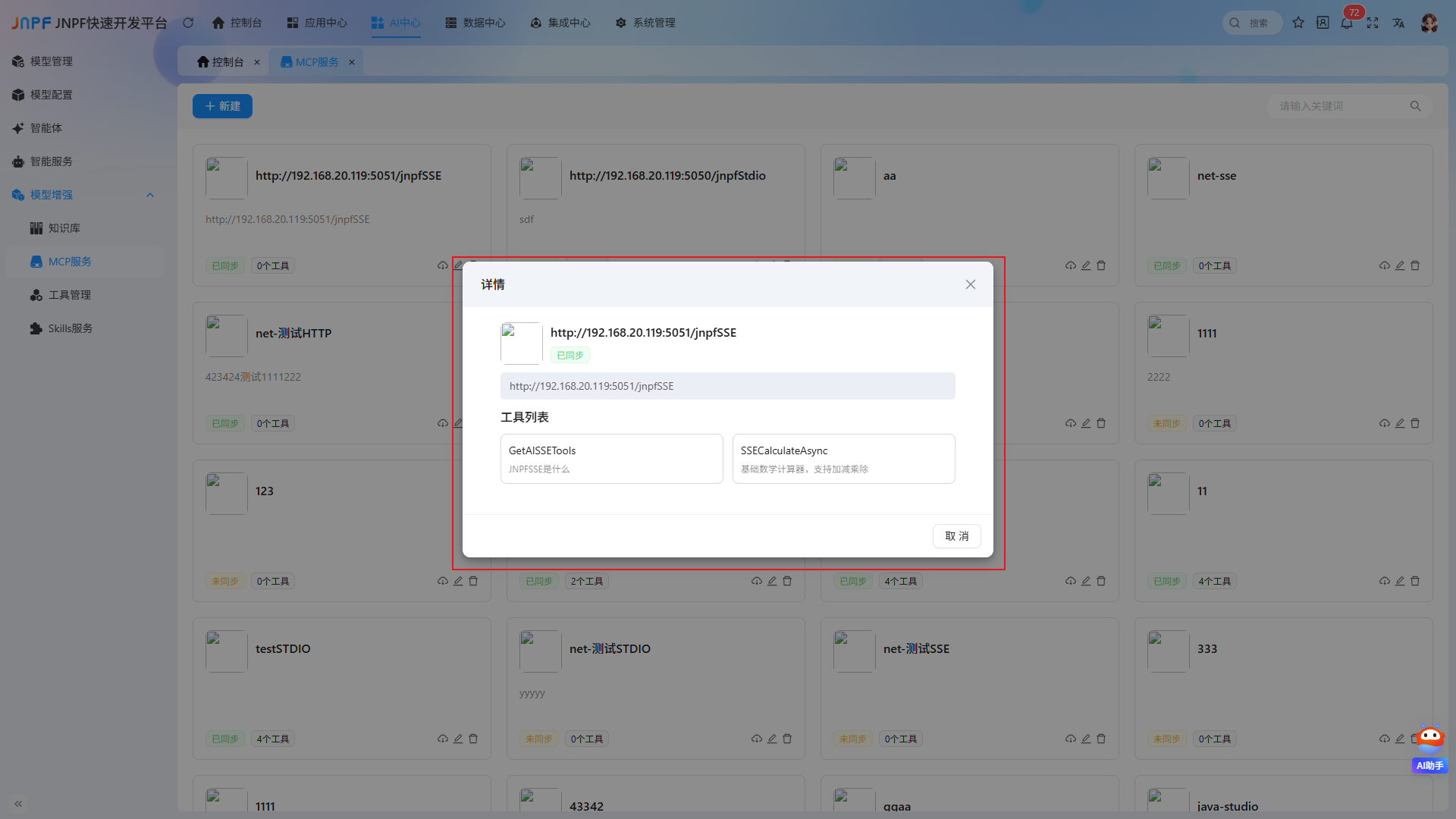Click delete icon on aa card
The height and width of the screenshot is (819, 1456).
point(1101,265)
